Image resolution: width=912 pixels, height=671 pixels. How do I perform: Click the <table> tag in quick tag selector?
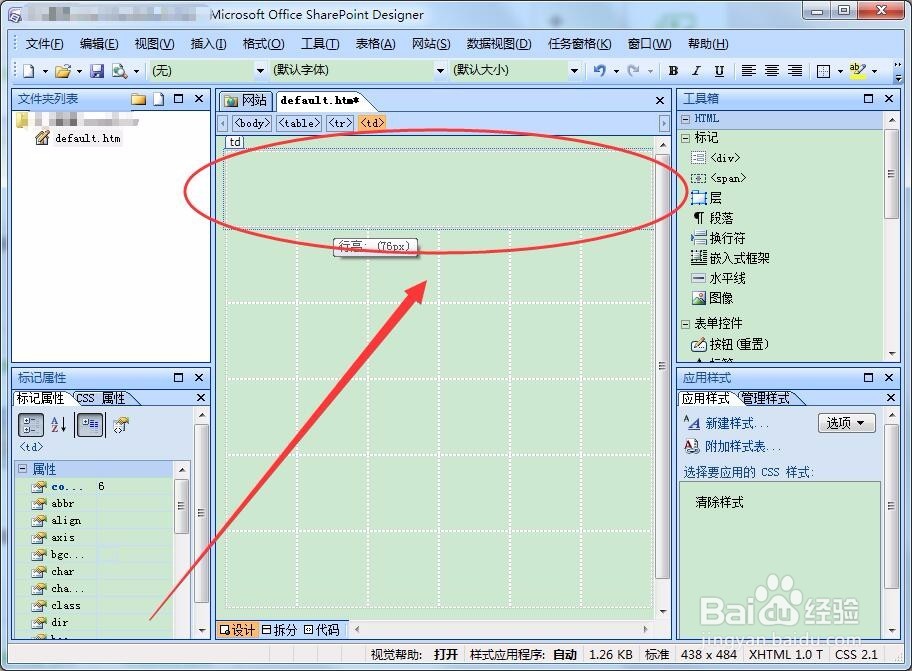tap(298, 123)
